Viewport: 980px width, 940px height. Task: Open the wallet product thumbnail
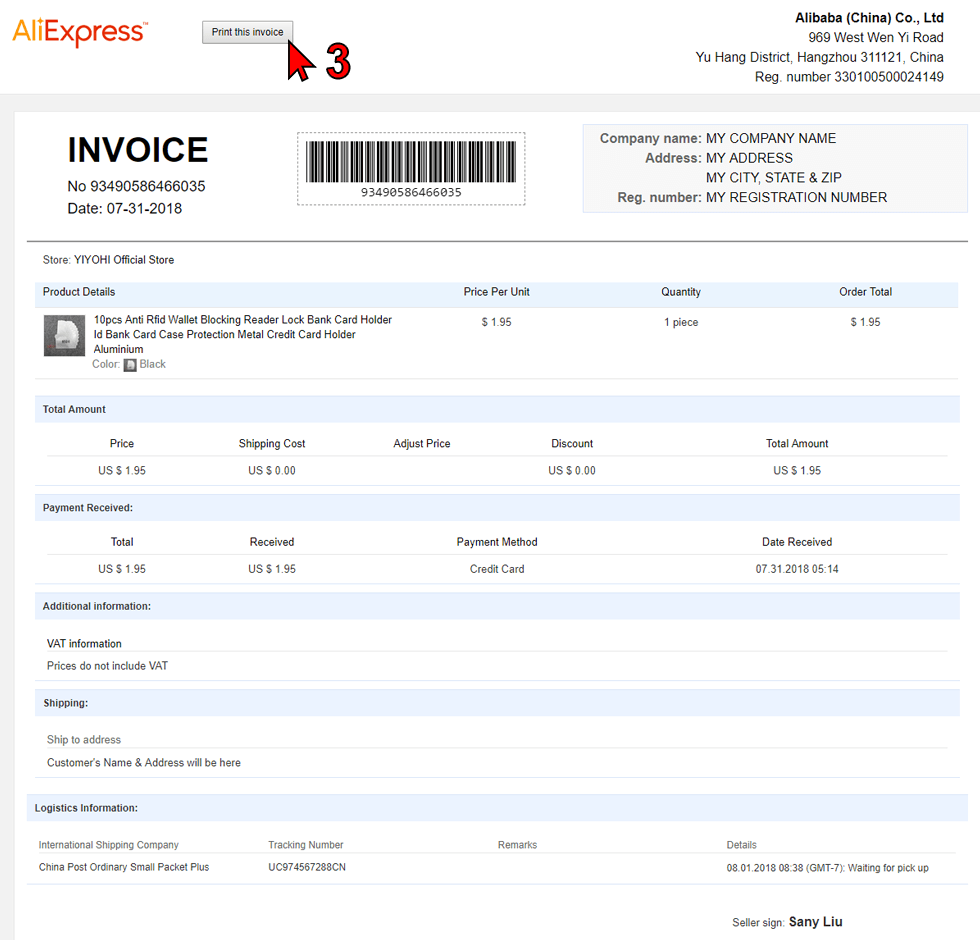pyautogui.click(x=64, y=335)
